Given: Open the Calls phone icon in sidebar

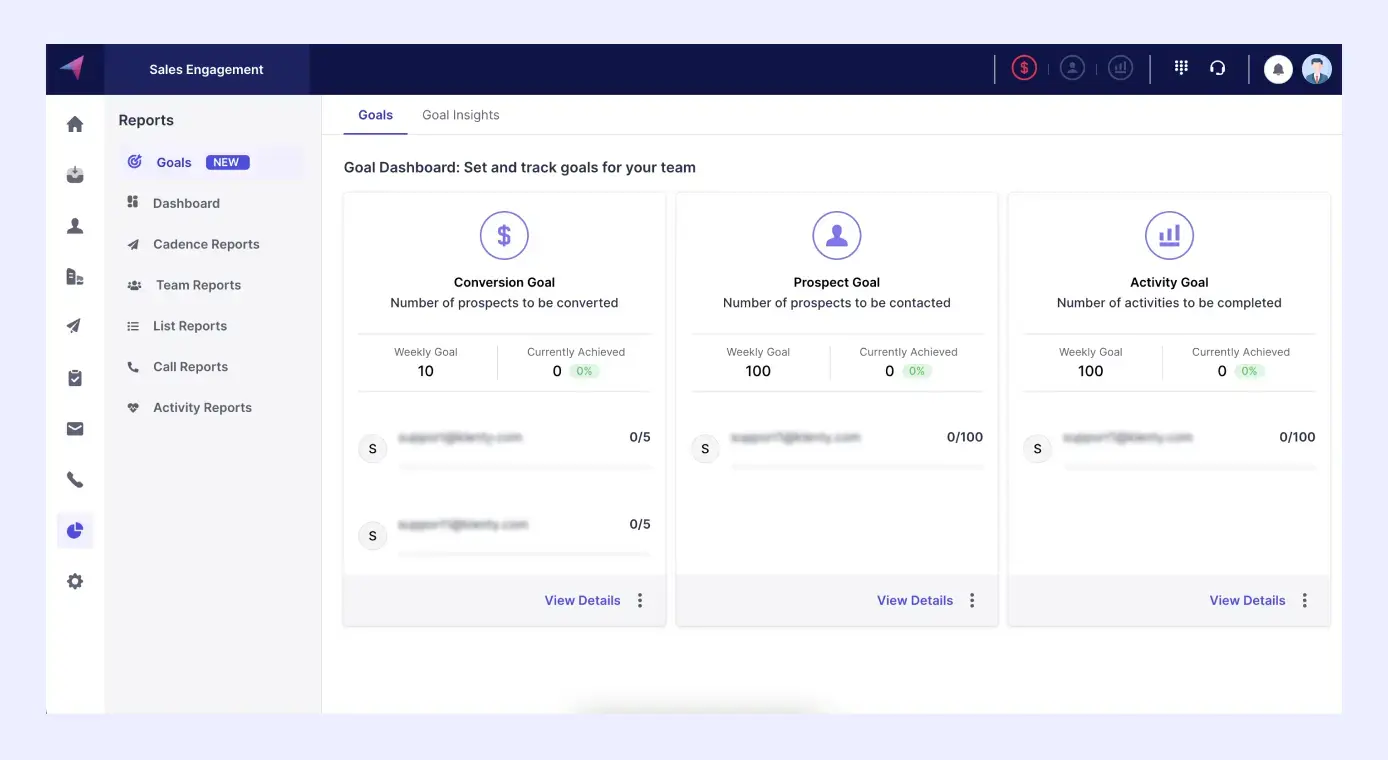Looking at the screenshot, I should (75, 480).
